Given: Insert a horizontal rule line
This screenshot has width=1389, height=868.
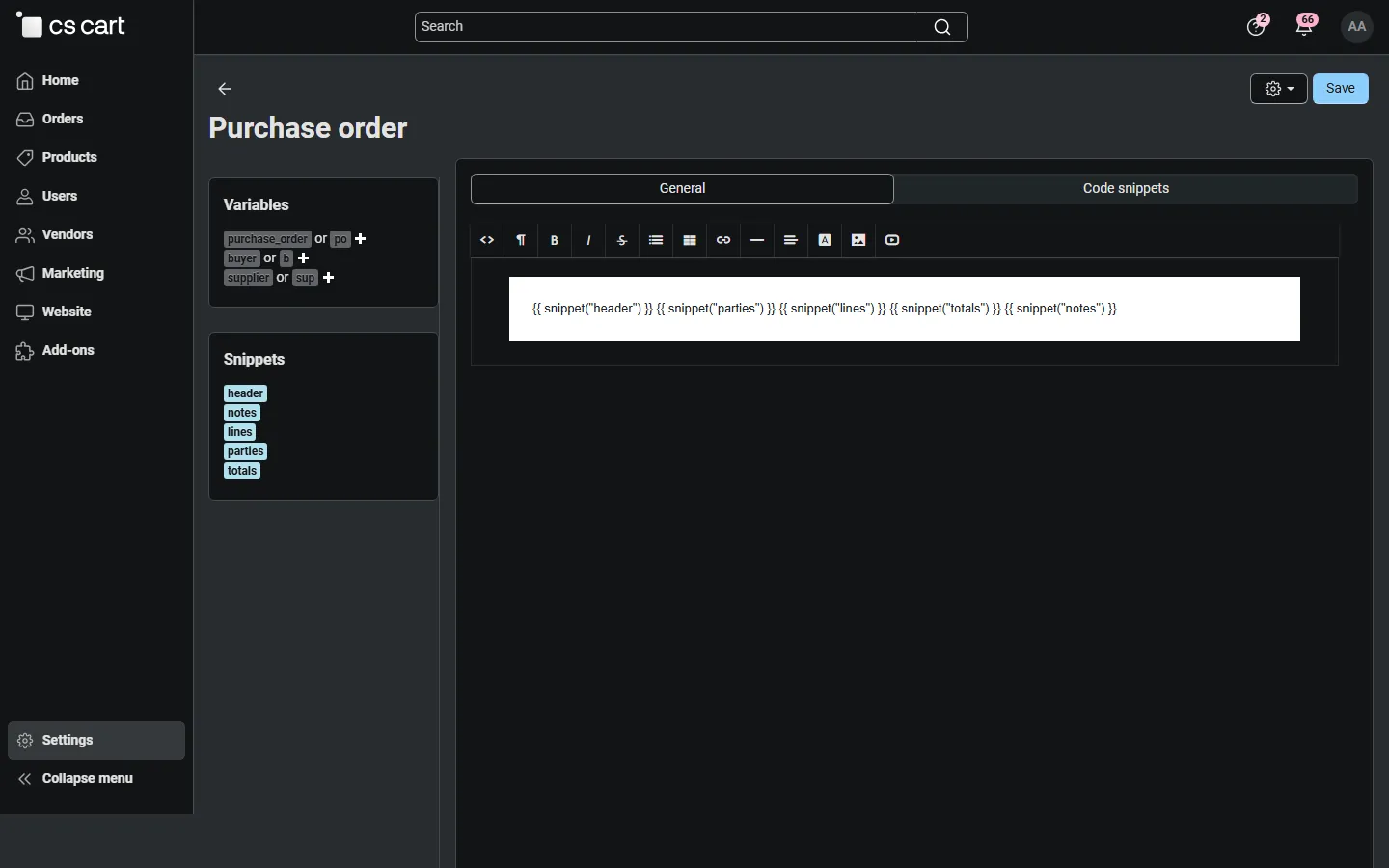Looking at the screenshot, I should 758,240.
